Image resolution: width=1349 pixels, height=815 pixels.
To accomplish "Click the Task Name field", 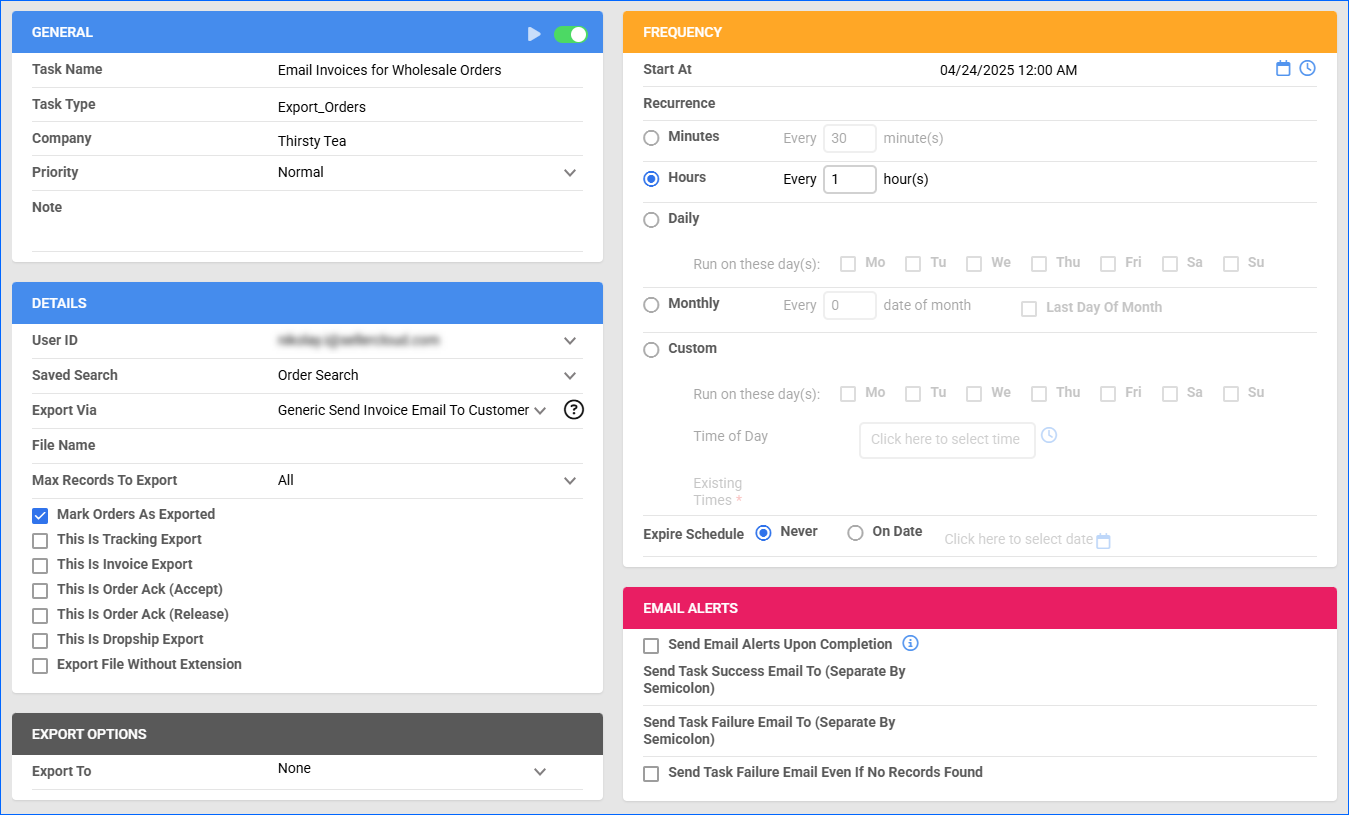I will coord(430,70).
